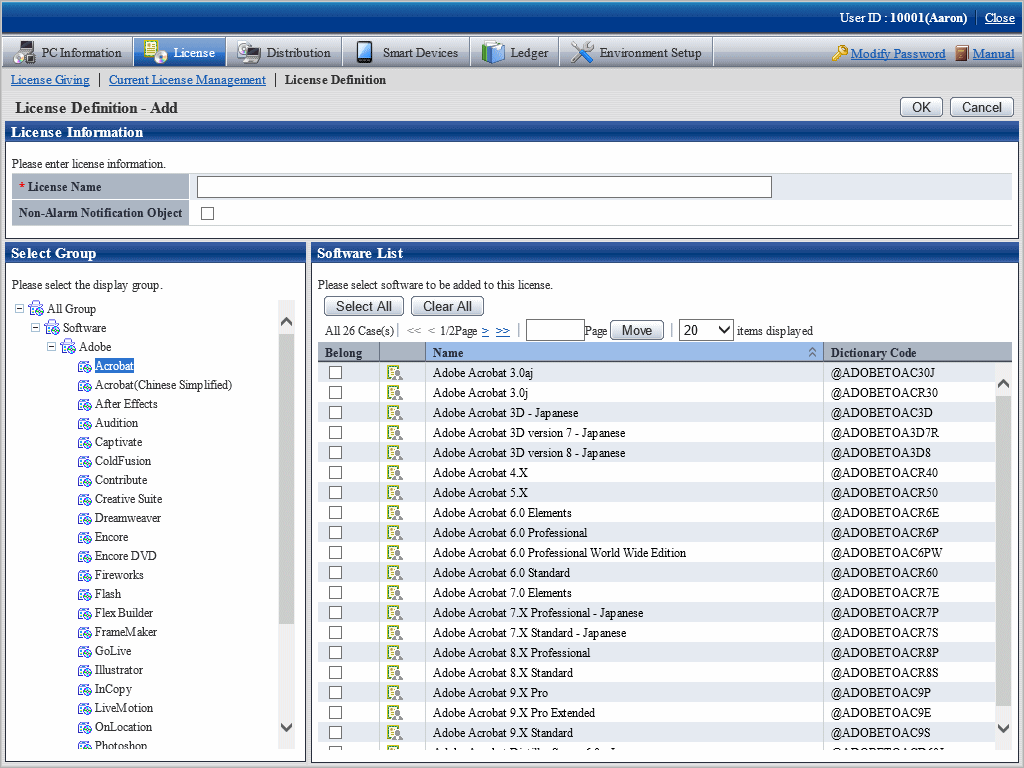The width and height of the screenshot is (1024, 768).
Task: Open the Environment Setup tab
Action: point(636,52)
